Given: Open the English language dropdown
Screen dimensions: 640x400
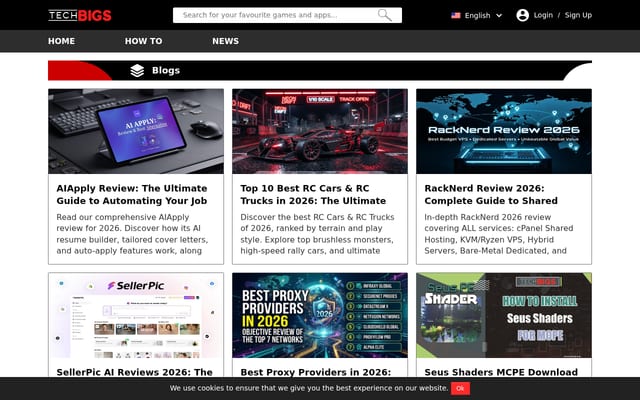Looking at the screenshot, I should (x=477, y=16).
